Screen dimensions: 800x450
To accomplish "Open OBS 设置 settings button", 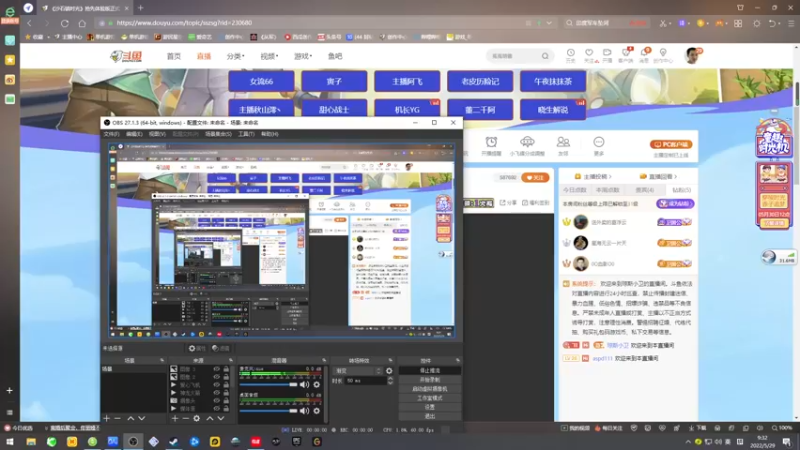I will [430, 407].
